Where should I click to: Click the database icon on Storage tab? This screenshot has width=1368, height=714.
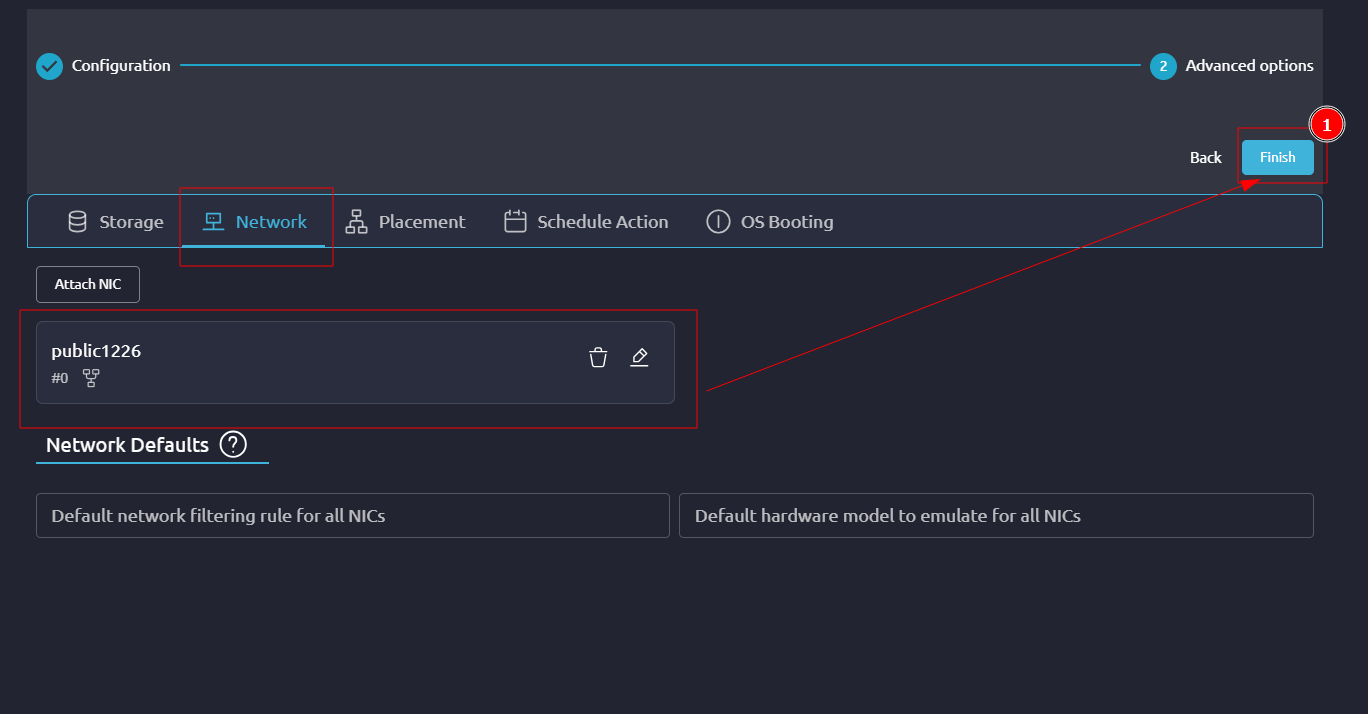point(77,222)
